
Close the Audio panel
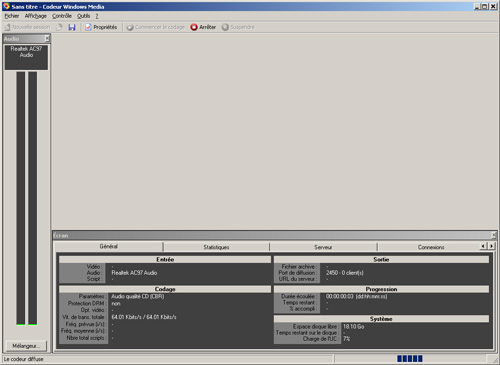click(x=47, y=39)
